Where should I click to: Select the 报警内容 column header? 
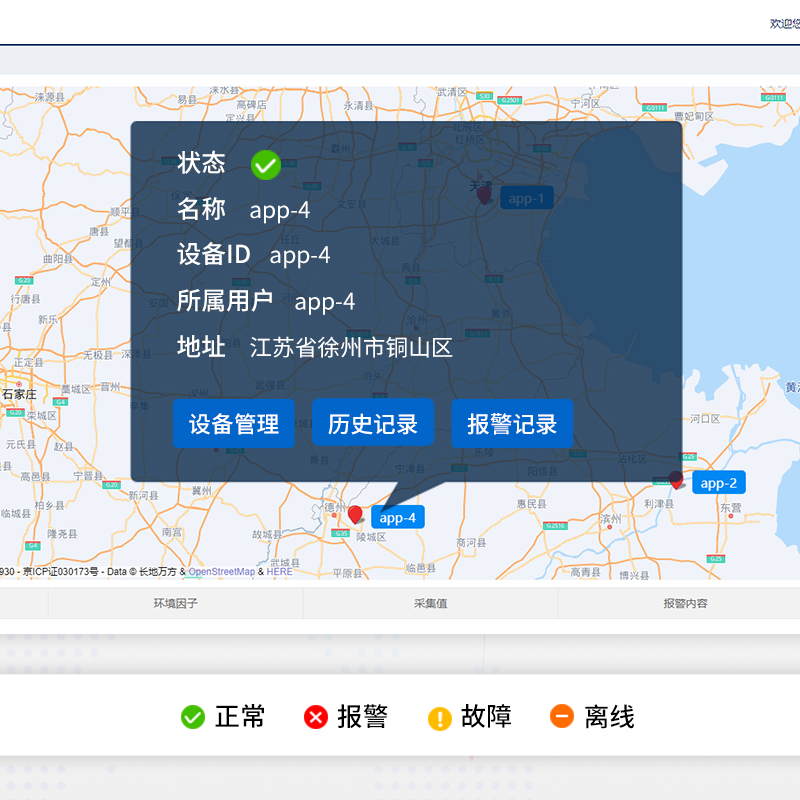click(x=685, y=604)
